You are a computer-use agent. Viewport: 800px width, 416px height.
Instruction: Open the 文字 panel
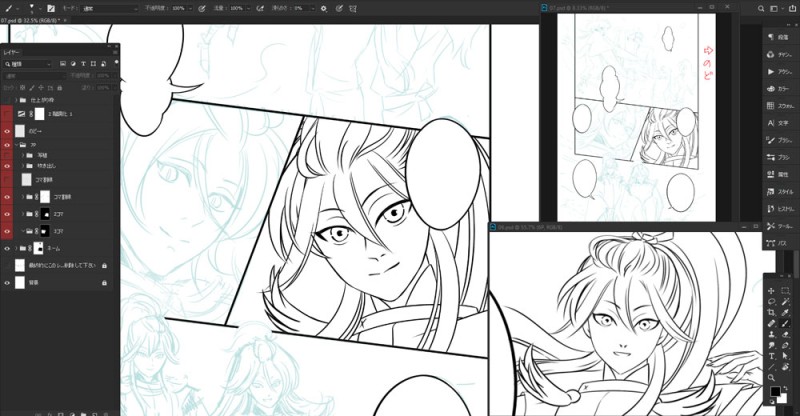coord(778,123)
